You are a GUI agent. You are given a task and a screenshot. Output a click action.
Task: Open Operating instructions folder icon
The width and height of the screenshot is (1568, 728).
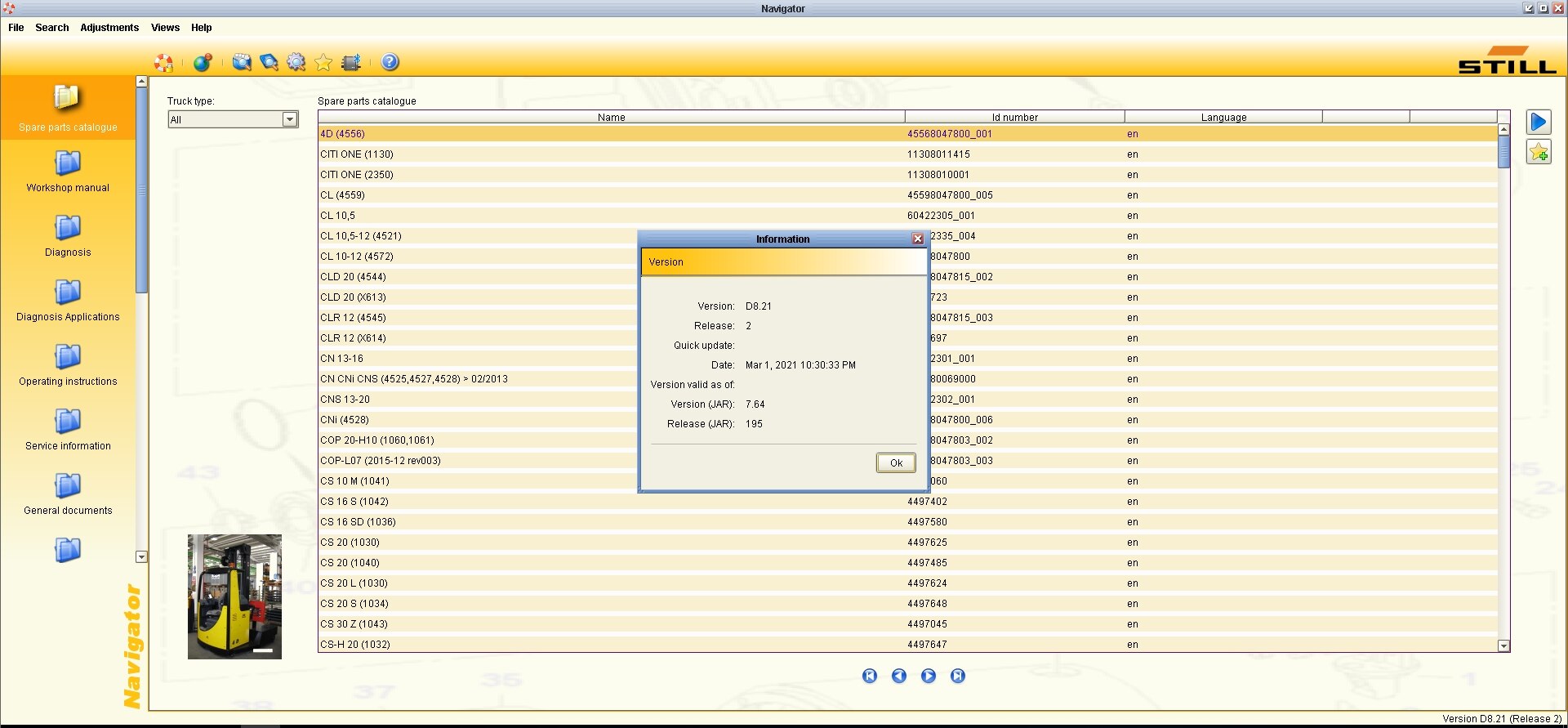pos(68,357)
